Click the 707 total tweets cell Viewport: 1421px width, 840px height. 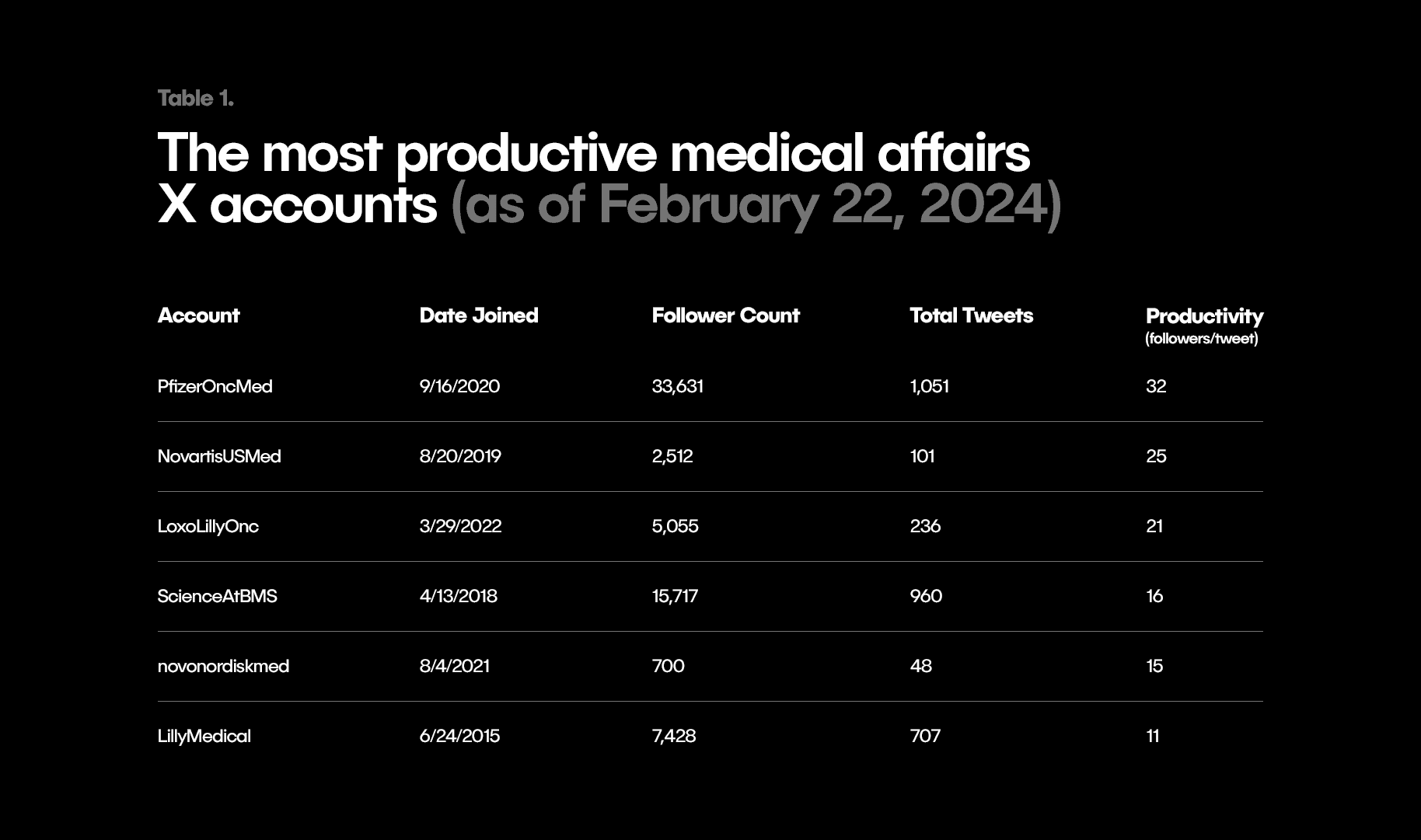click(x=925, y=736)
